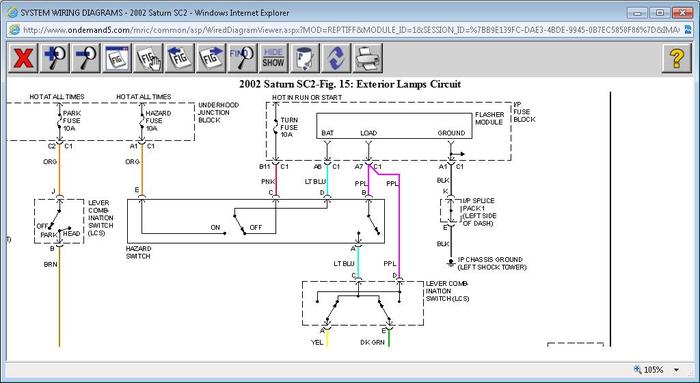Click the Internet Explorer icon in title bar
Image resolution: width=700 pixels, height=383 pixels.
[13, 12]
